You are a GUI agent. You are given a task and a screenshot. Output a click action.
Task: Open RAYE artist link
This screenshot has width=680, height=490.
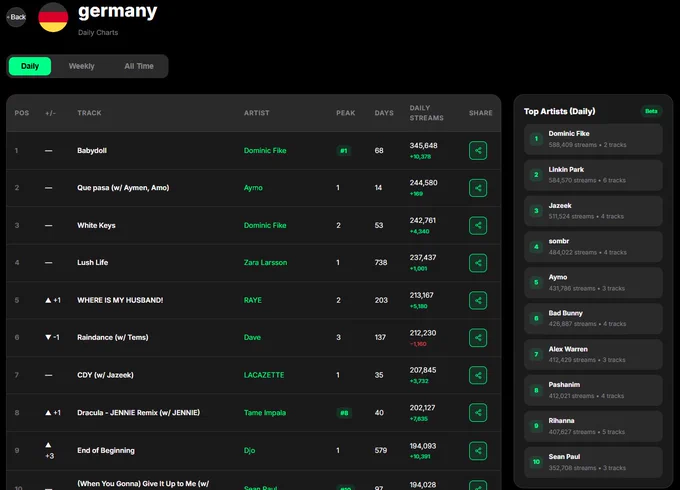click(253, 300)
